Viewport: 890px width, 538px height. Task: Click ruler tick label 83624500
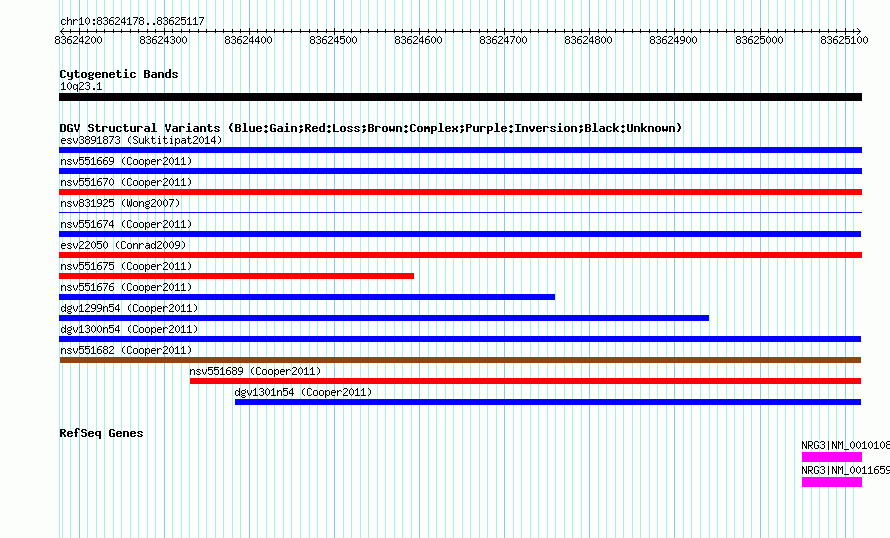coord(334,40)
